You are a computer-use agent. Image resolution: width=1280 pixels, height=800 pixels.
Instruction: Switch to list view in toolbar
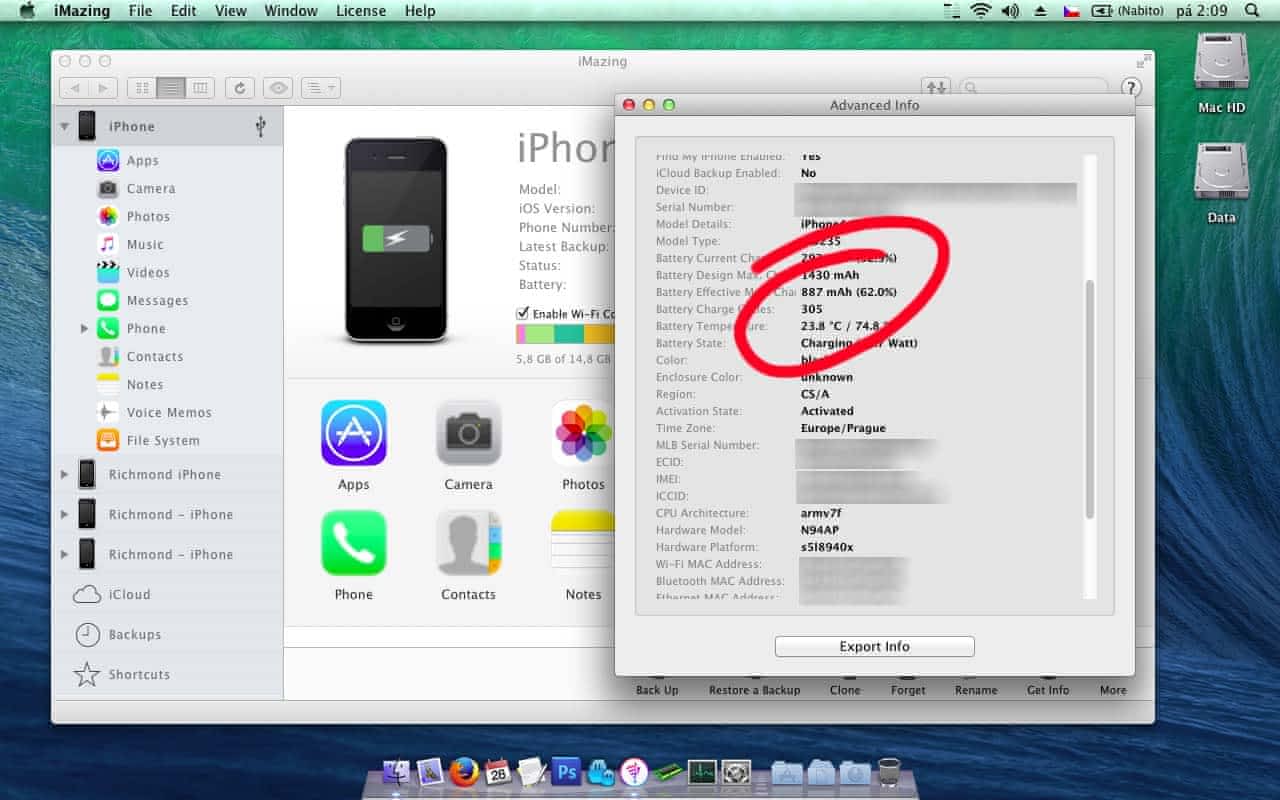click(171, 88)
